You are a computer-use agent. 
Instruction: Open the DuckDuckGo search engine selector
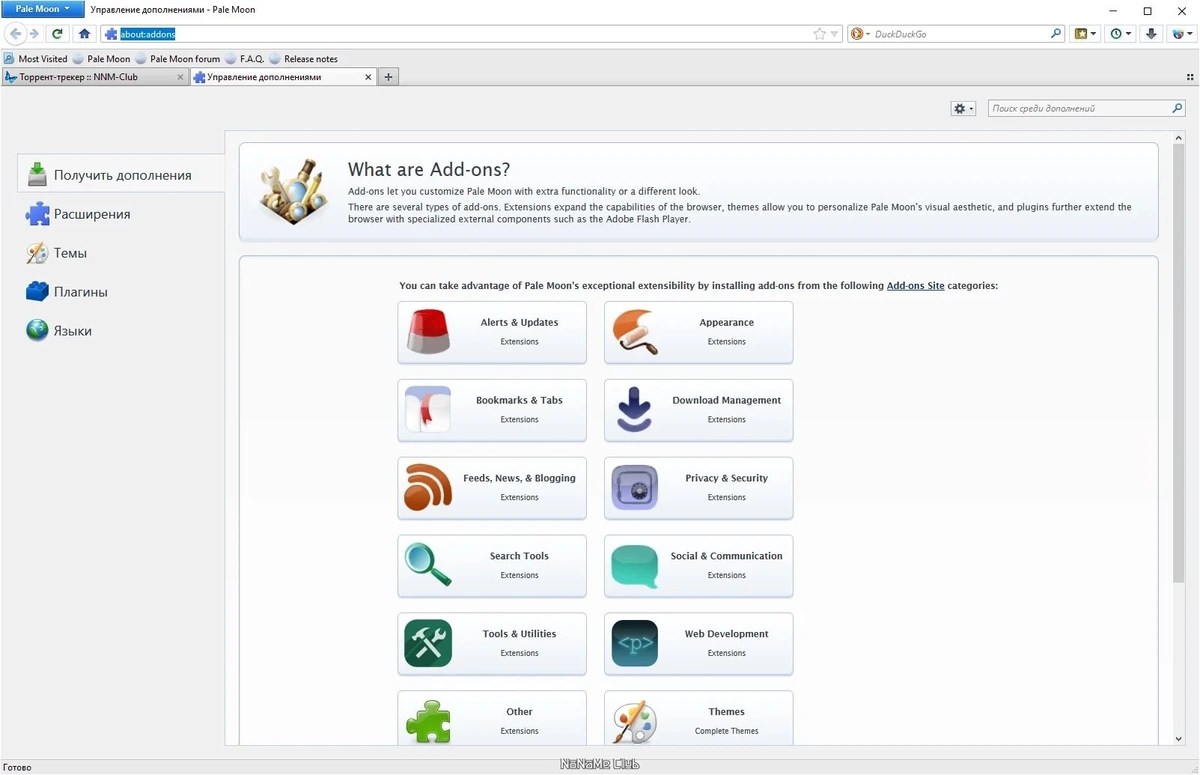point(860,34)
